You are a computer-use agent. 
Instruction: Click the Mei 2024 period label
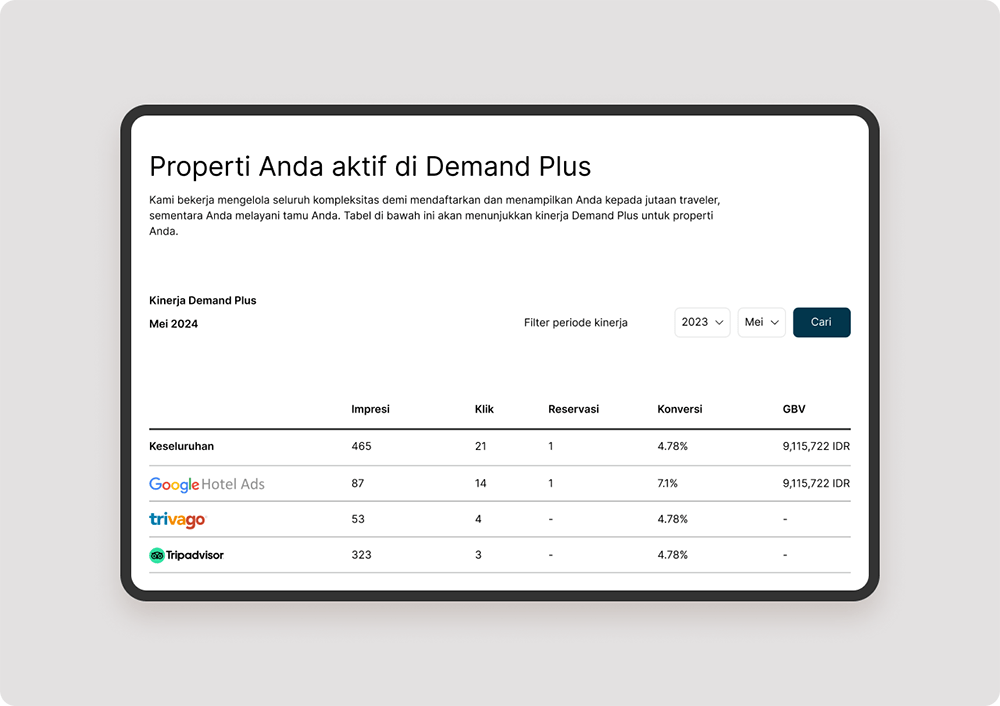[173, 323]
